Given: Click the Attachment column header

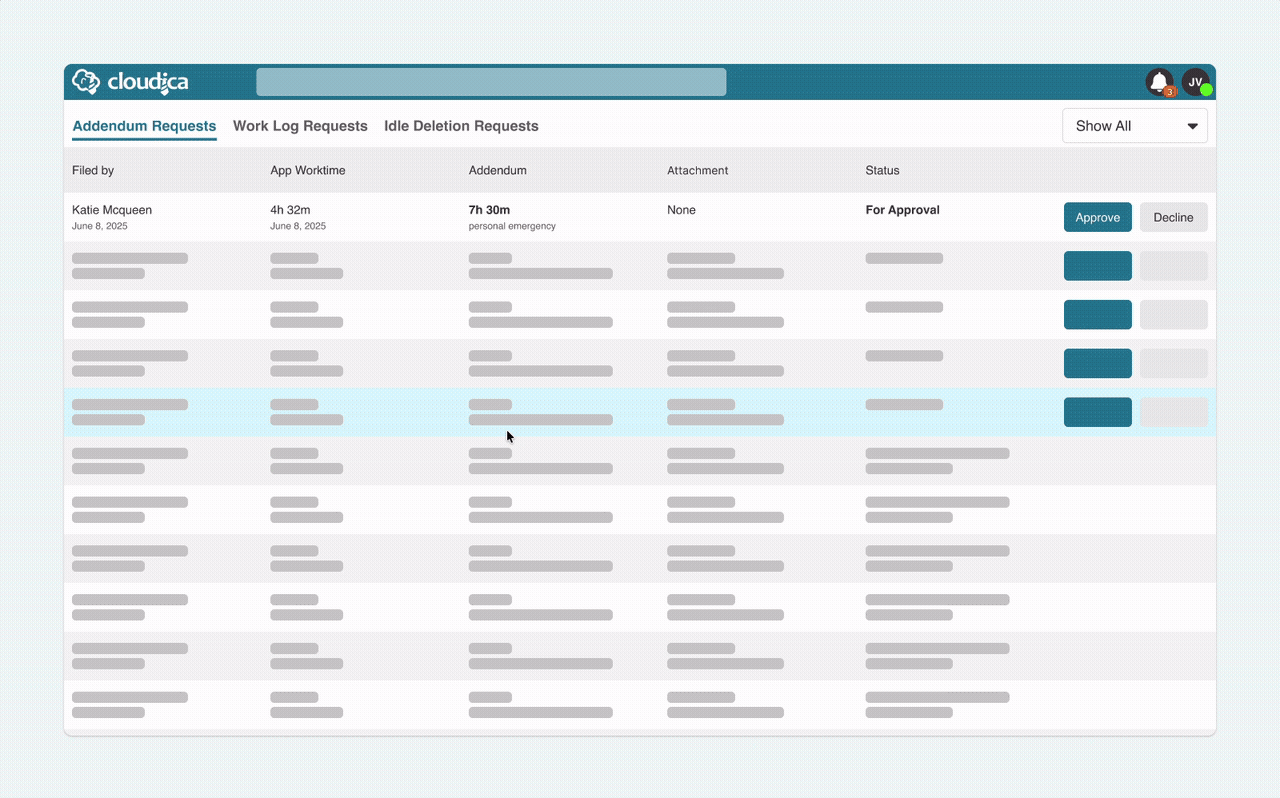Looking at the screenshot, I should pos(698,170).
